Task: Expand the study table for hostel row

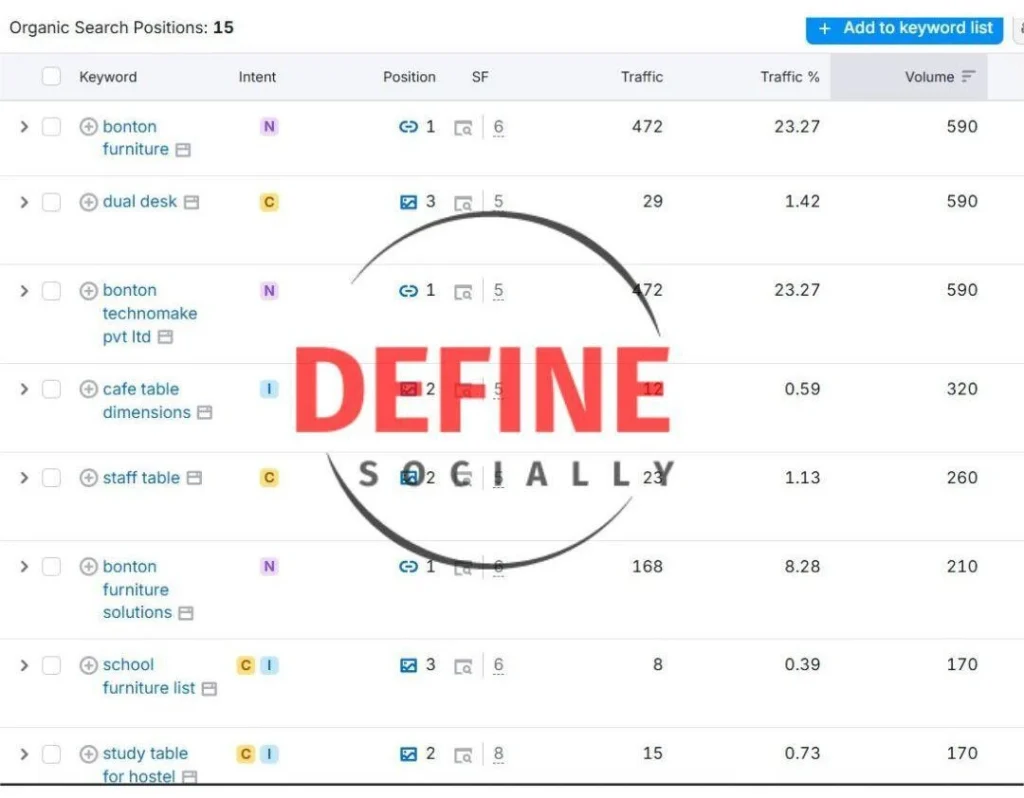Action: point(24,753)
